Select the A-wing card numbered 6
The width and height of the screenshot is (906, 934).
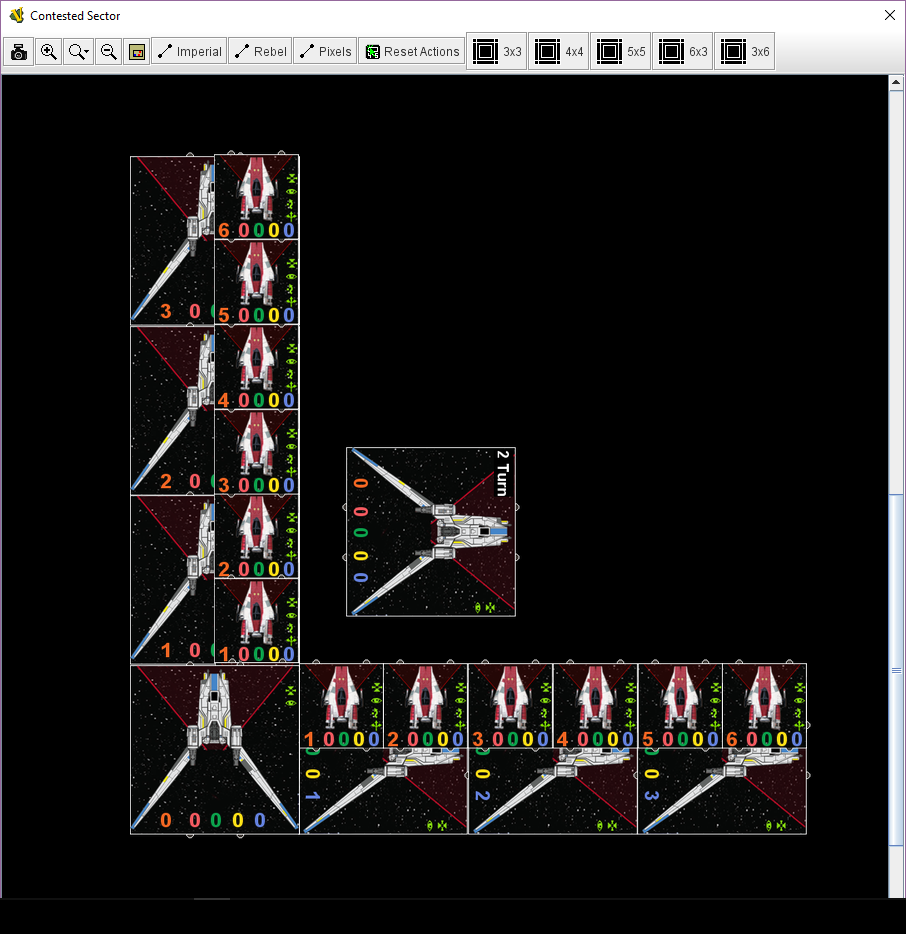[256, 195]
